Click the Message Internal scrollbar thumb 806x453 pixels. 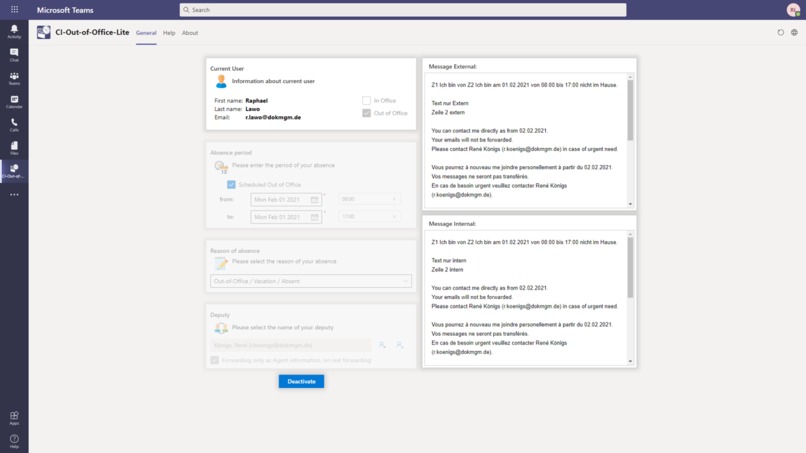coord(630,267)
